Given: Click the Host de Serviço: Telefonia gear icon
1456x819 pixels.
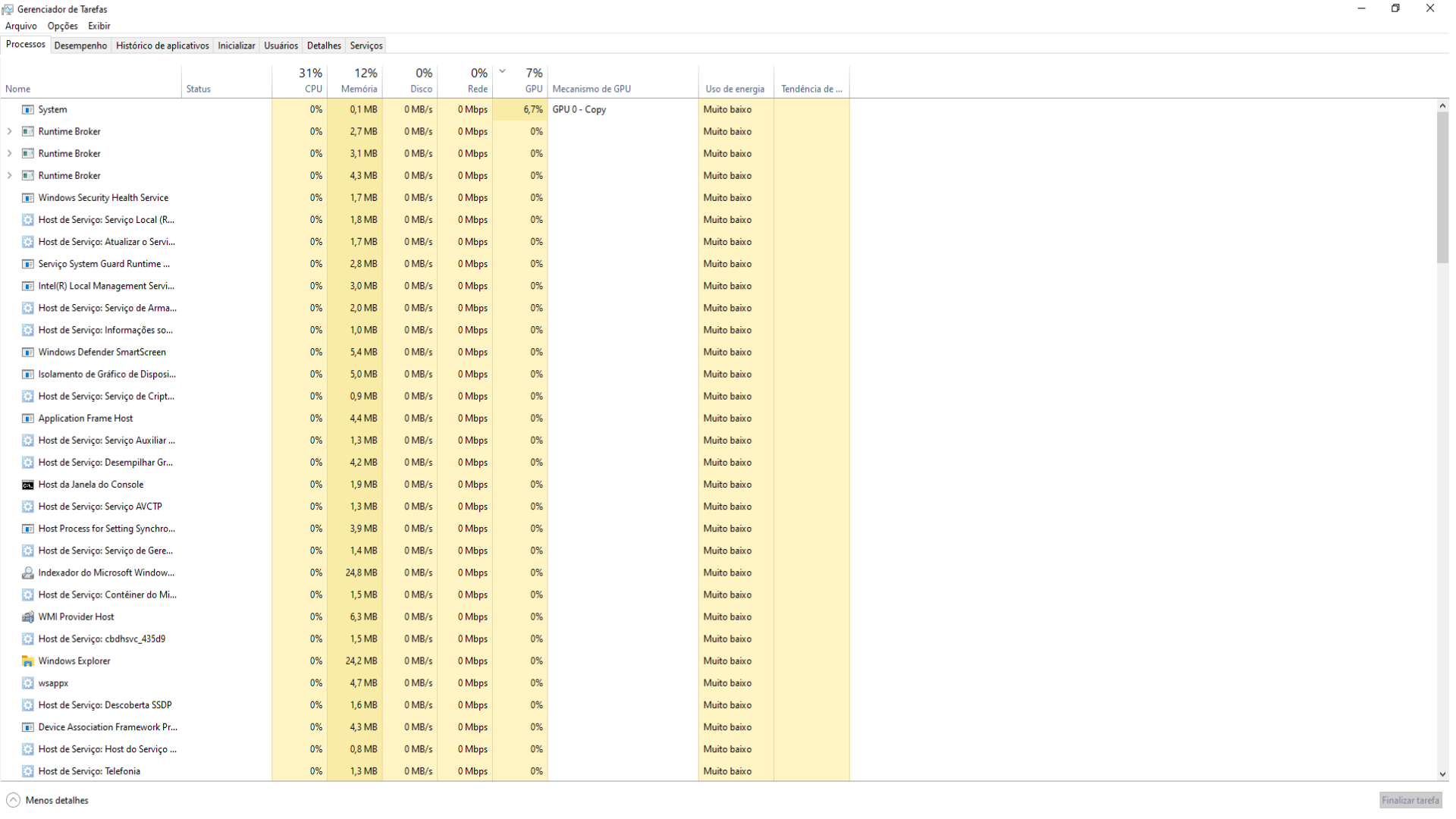Looking at the screenshot, I should click(28, 771).
